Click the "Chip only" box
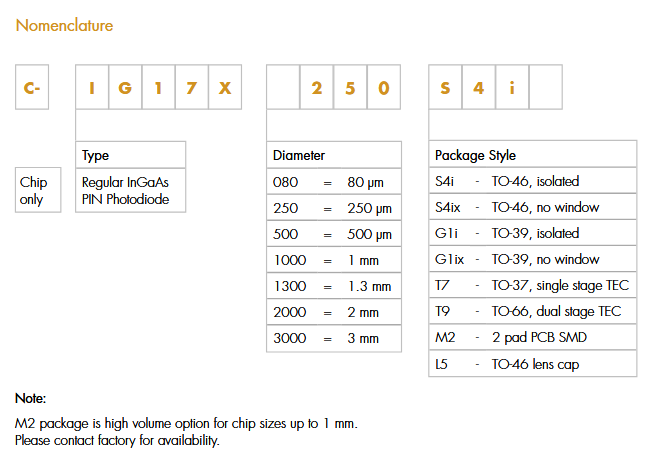 (32, 191)
